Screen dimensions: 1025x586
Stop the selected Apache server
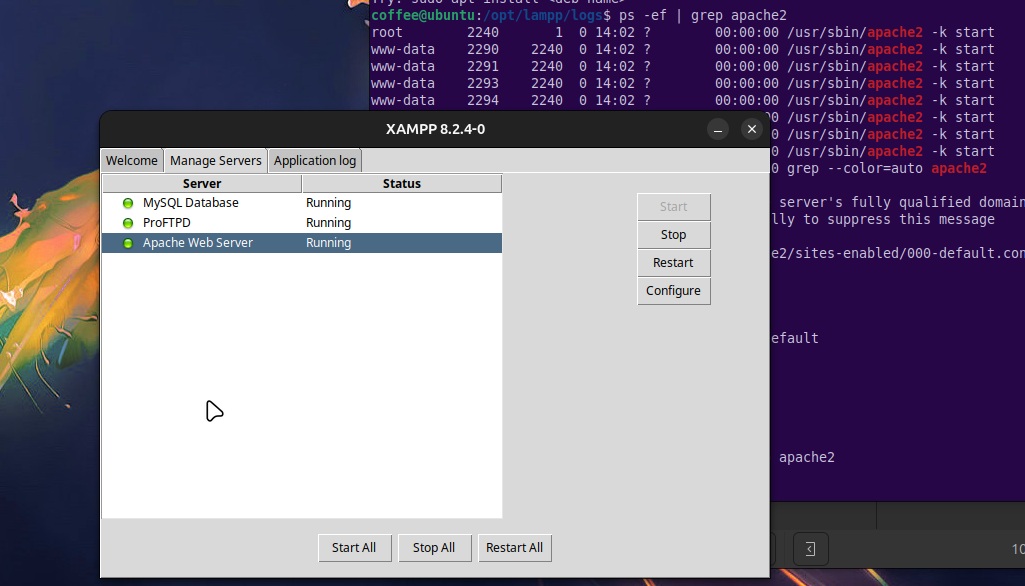tap(673, 235)
